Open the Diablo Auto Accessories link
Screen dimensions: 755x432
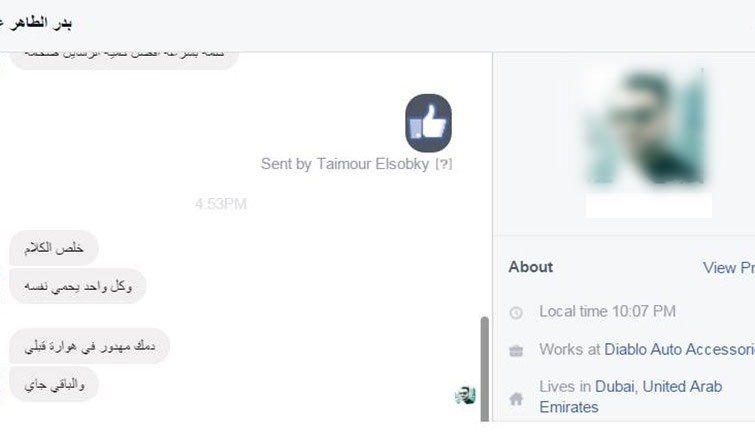[679, 349]
